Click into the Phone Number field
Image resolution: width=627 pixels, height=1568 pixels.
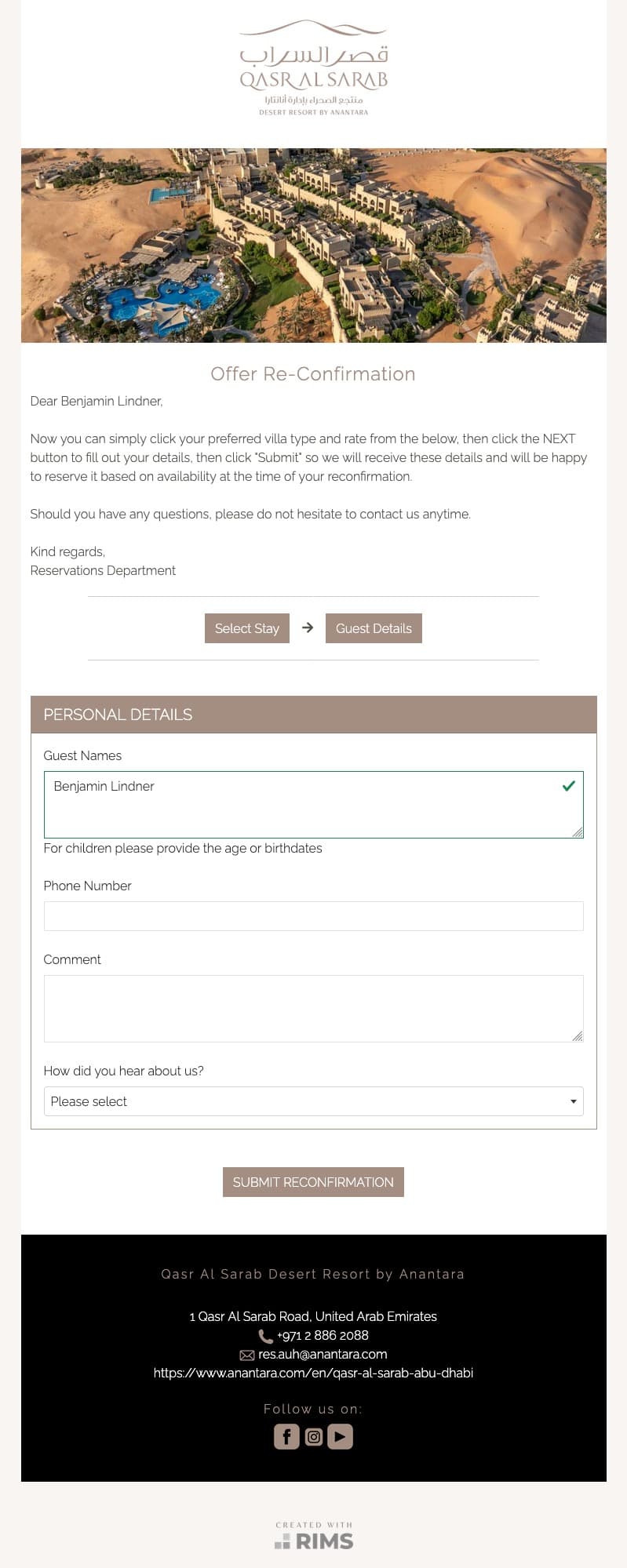(x=313, y=916)
